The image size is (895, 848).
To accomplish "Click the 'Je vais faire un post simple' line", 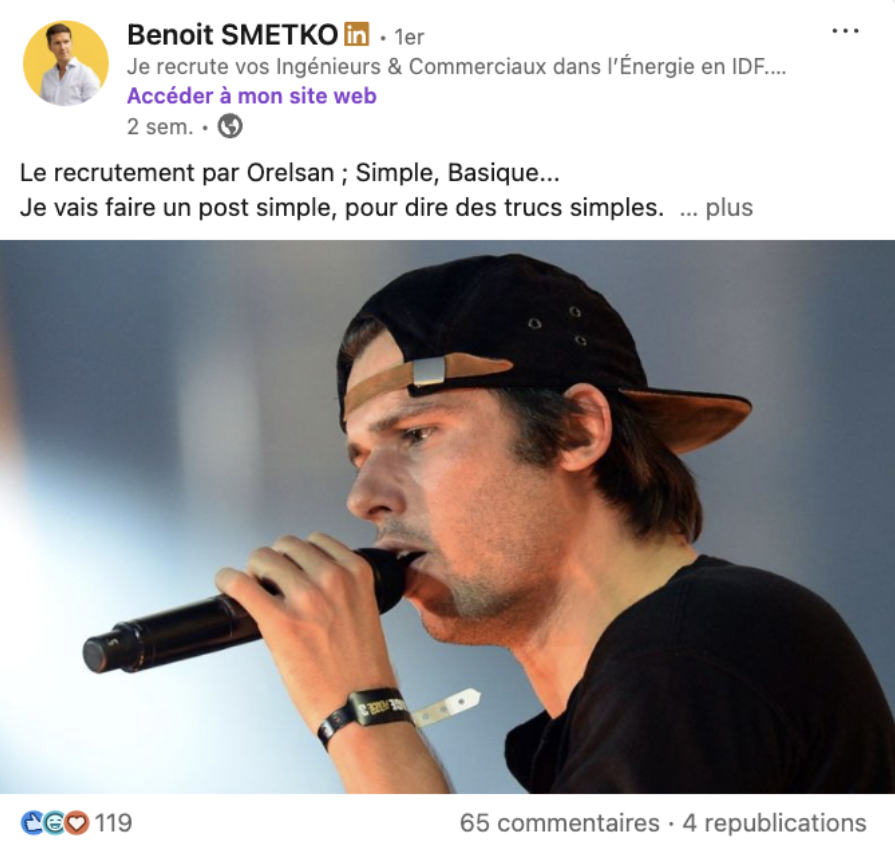I will (x=342, y=208).
